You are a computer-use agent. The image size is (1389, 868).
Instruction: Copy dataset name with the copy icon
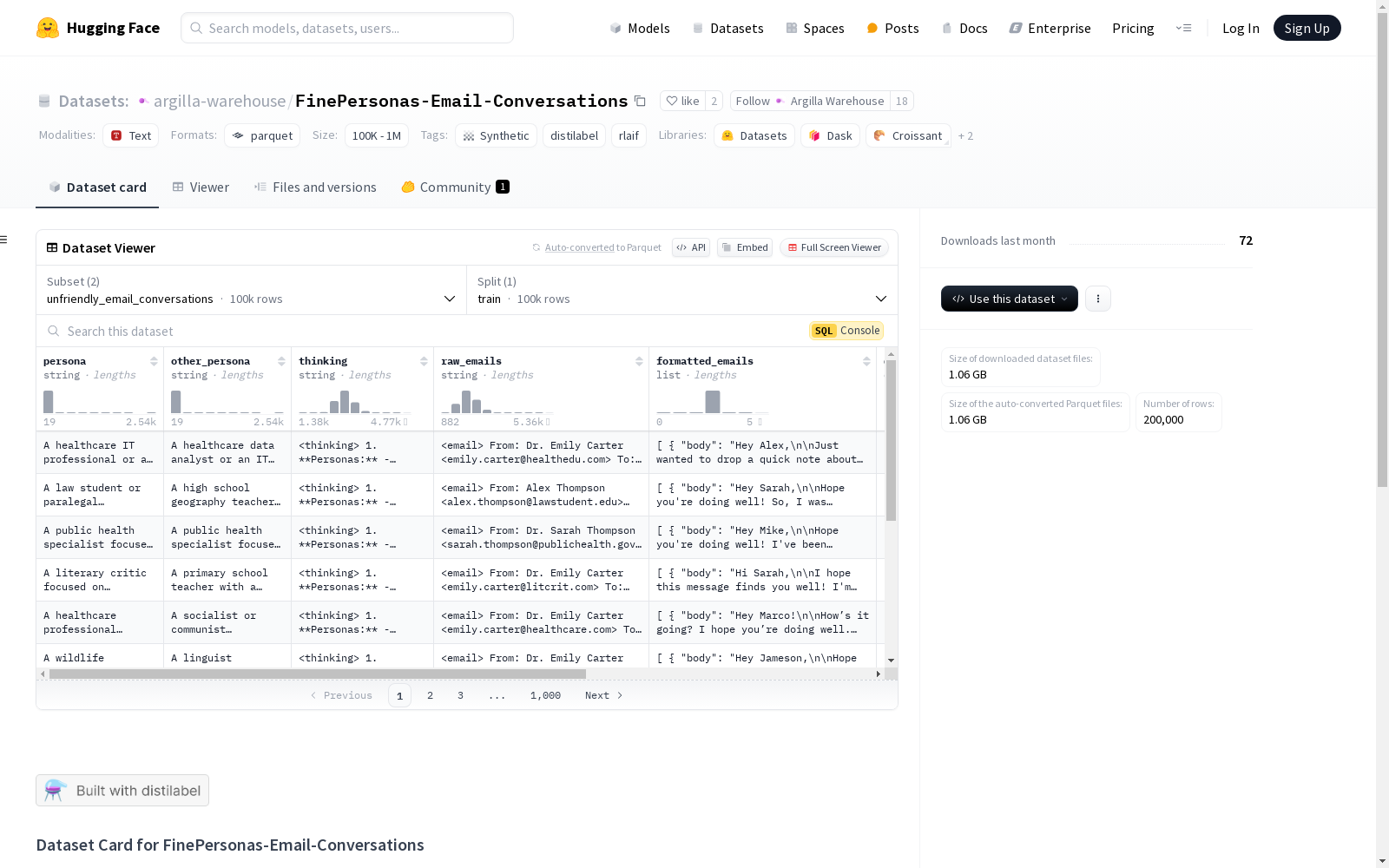tap(640, 101)
